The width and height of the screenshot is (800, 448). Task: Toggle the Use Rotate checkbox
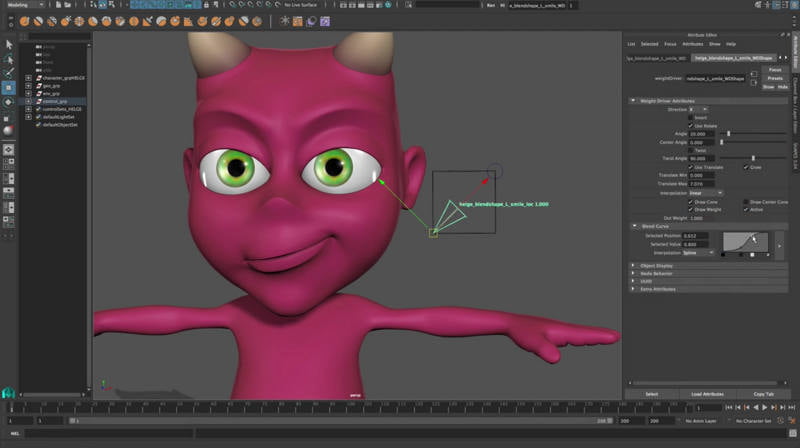click(690, 125)
